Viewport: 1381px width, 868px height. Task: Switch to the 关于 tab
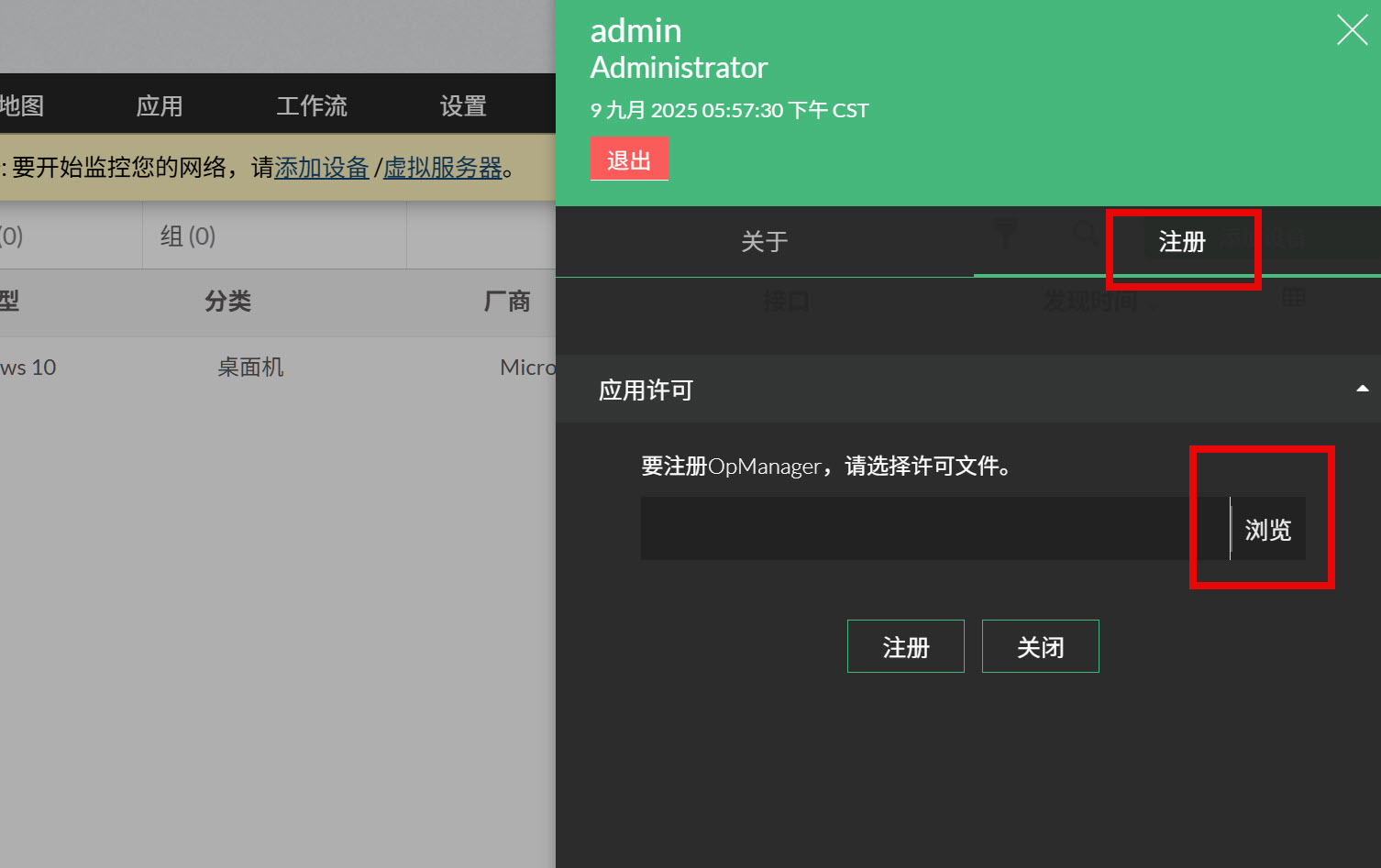click(x=764, y=242)
